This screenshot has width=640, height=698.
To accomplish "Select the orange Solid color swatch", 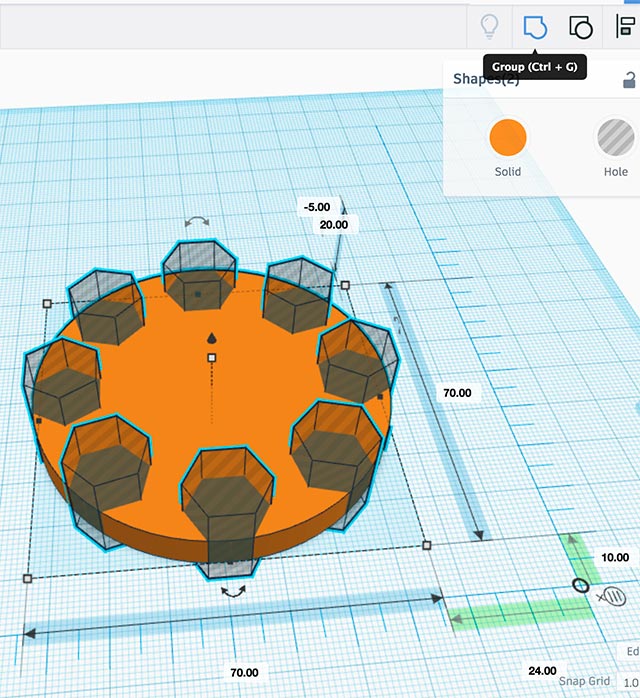I will coord(508,137).
